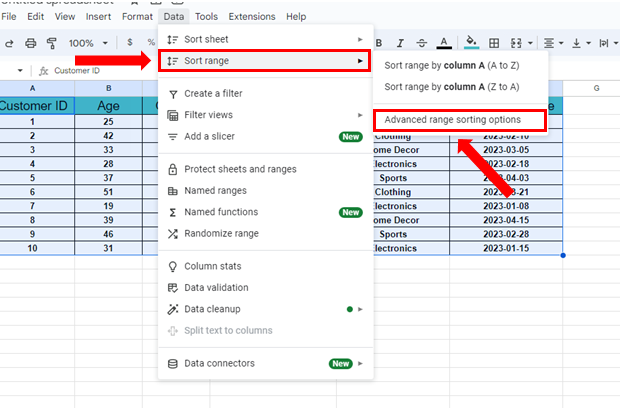This screenshot has width=621, height=410.
Task: Open Horizontal align dropdown arrow
Action: (x=561, y=43)
